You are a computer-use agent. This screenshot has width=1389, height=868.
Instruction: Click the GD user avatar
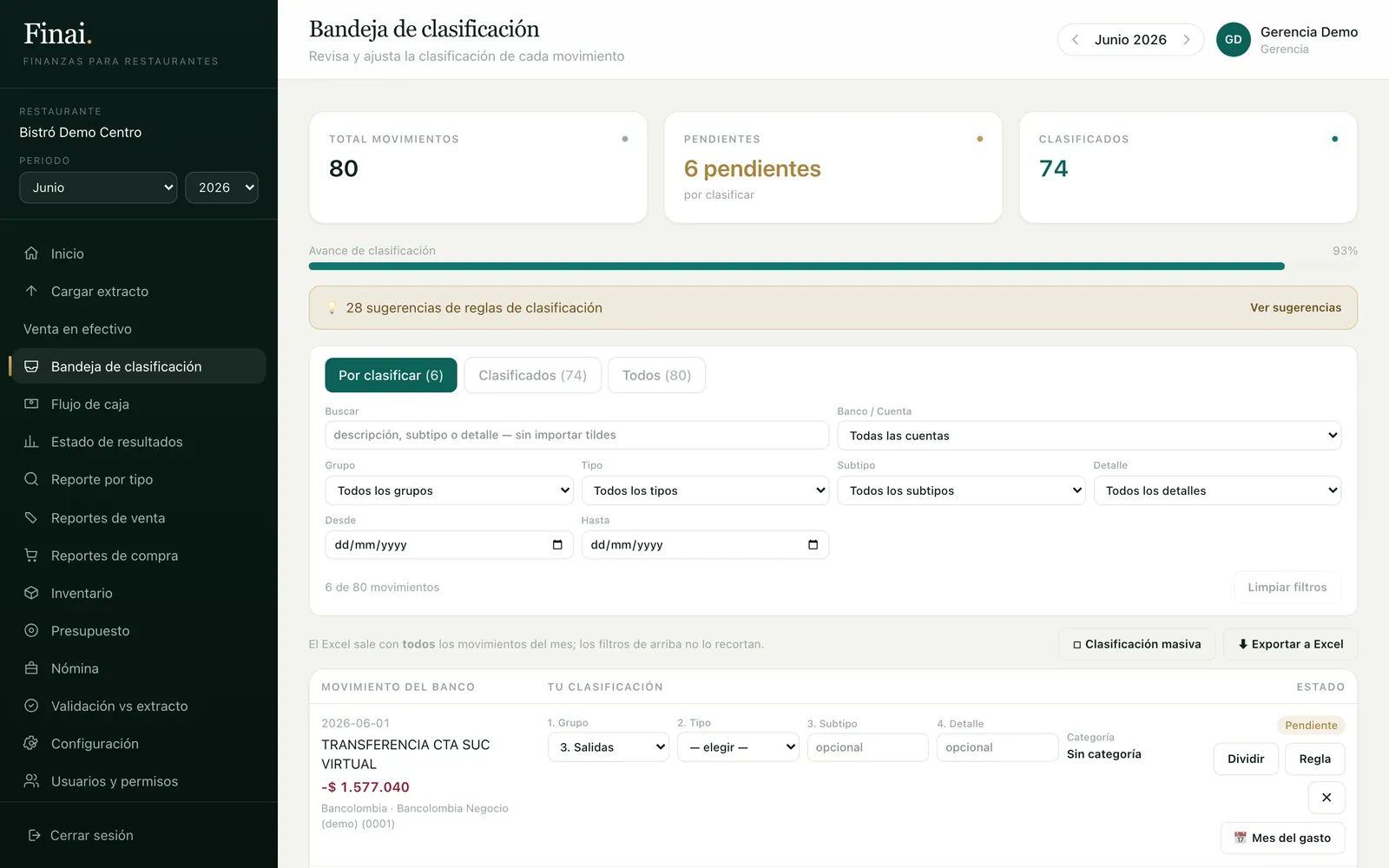[x=1234, y=40]
